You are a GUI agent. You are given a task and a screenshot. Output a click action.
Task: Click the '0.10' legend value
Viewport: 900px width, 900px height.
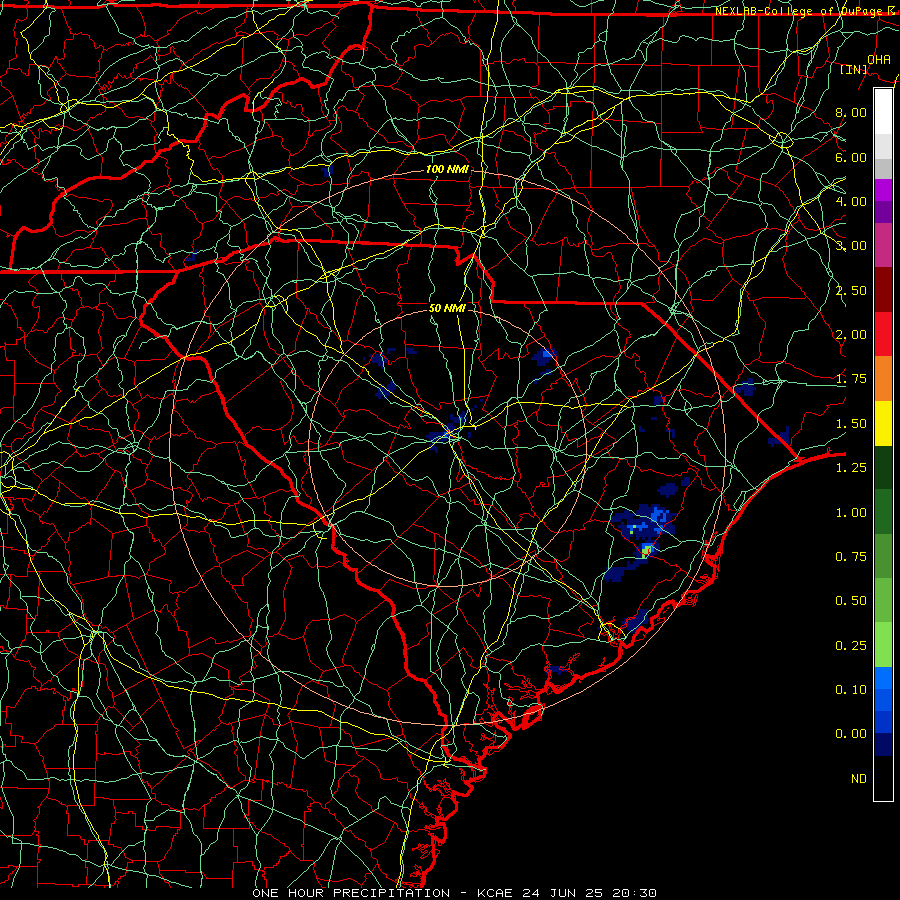(x=850, y=690)
